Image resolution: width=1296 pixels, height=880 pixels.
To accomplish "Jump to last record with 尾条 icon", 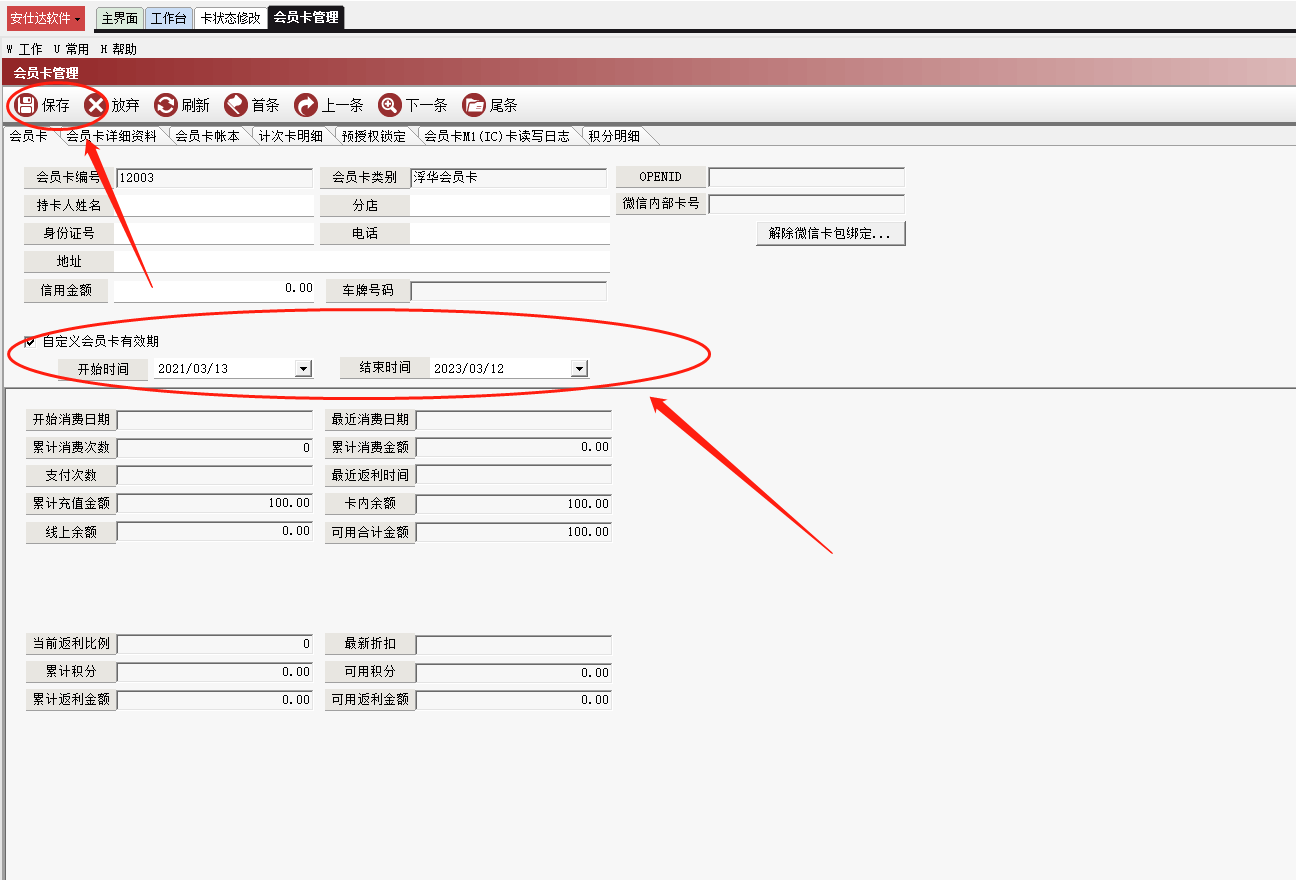I will (x=474, y=105).
